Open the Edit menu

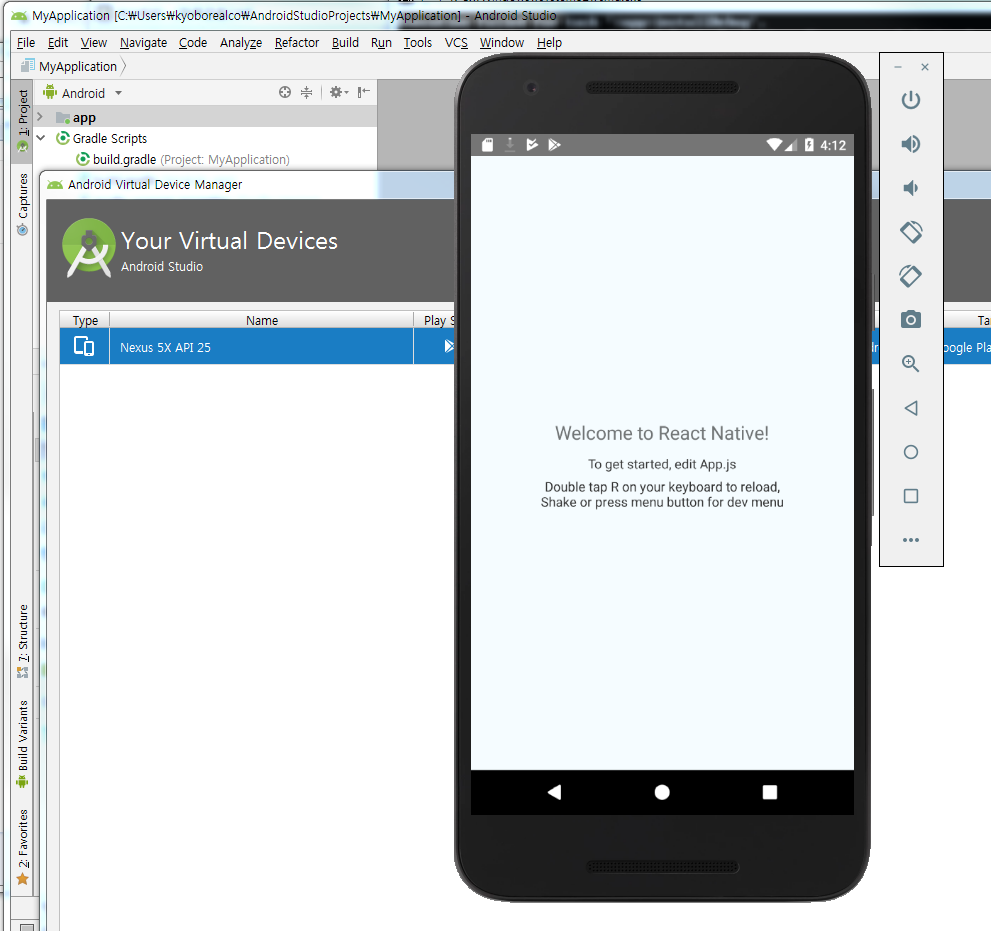click(58, 42)
